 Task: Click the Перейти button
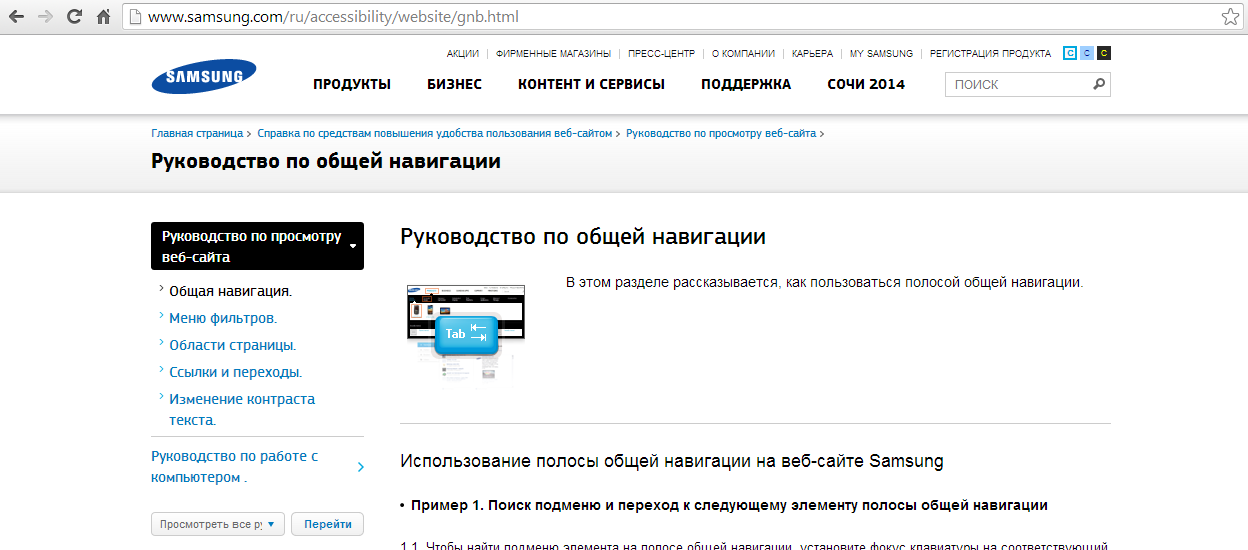[328, 524]
